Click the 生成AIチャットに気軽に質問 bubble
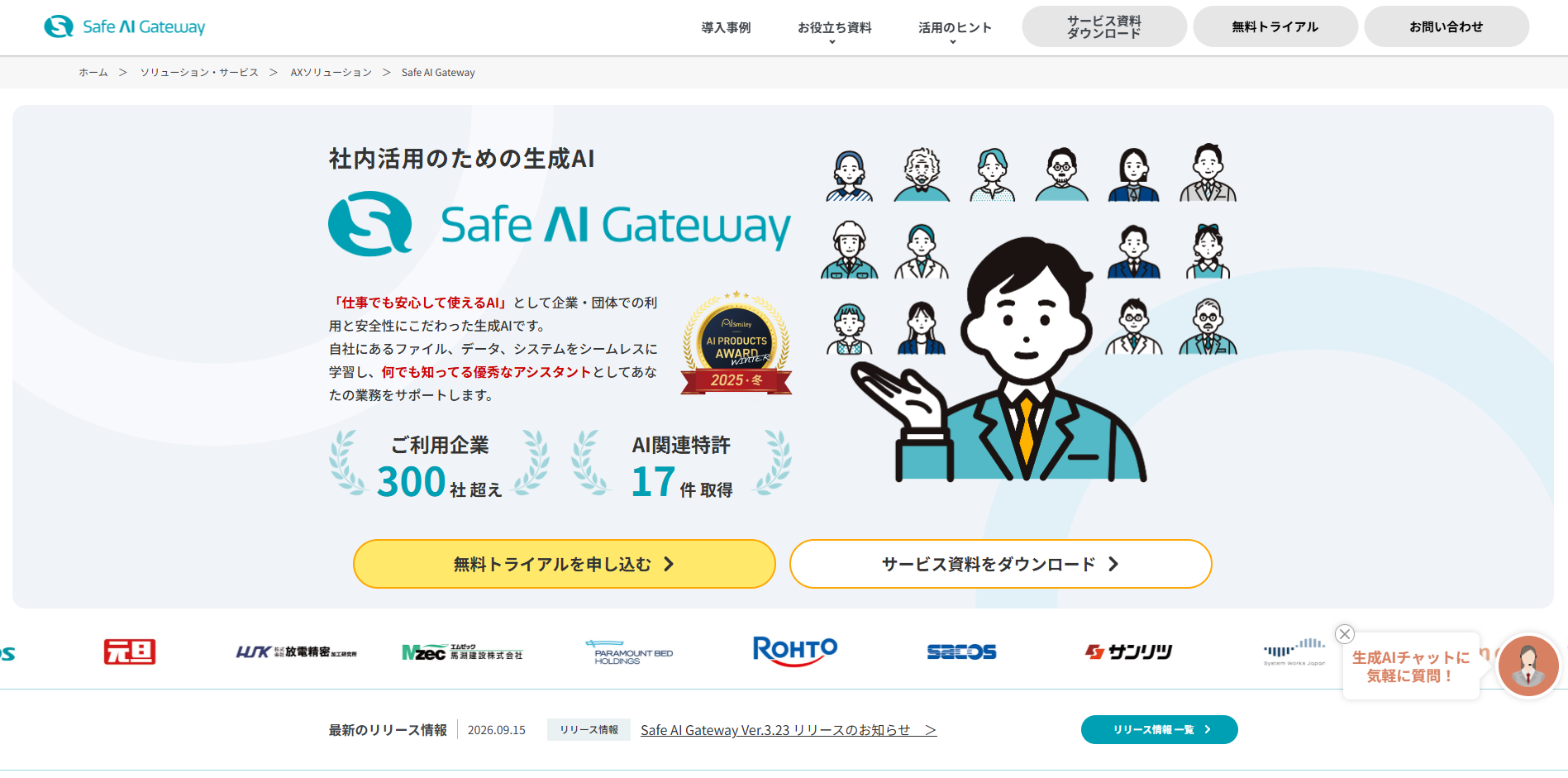 click(1411, 666)
